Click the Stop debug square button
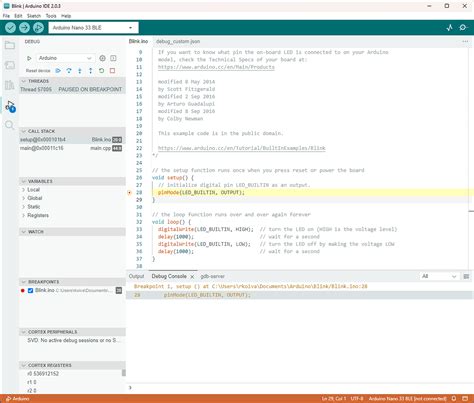Image resolution: width=474 pixels, height=403 pixels. (112, 71)
